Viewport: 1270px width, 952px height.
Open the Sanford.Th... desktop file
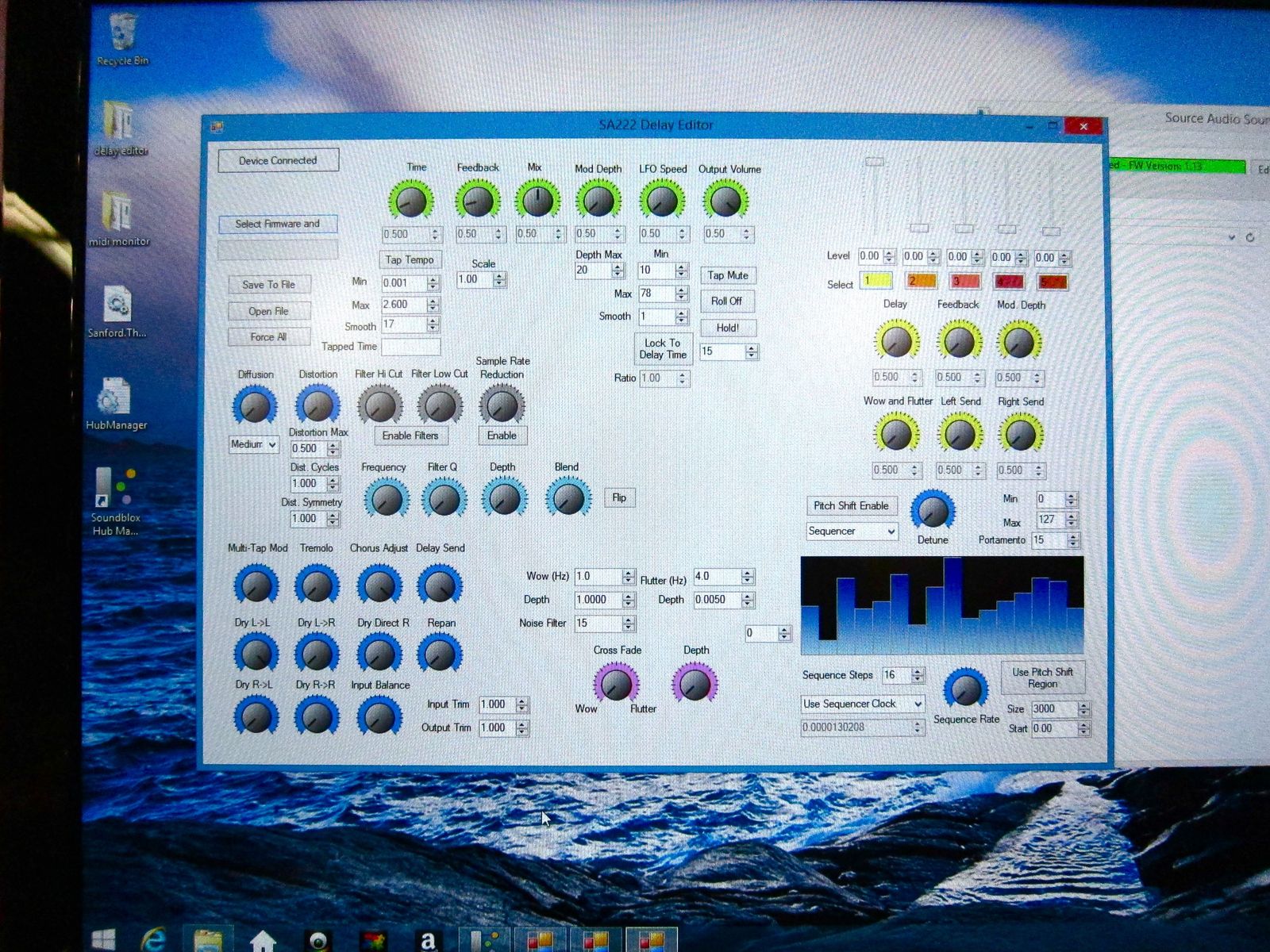(x=117, y=312)
